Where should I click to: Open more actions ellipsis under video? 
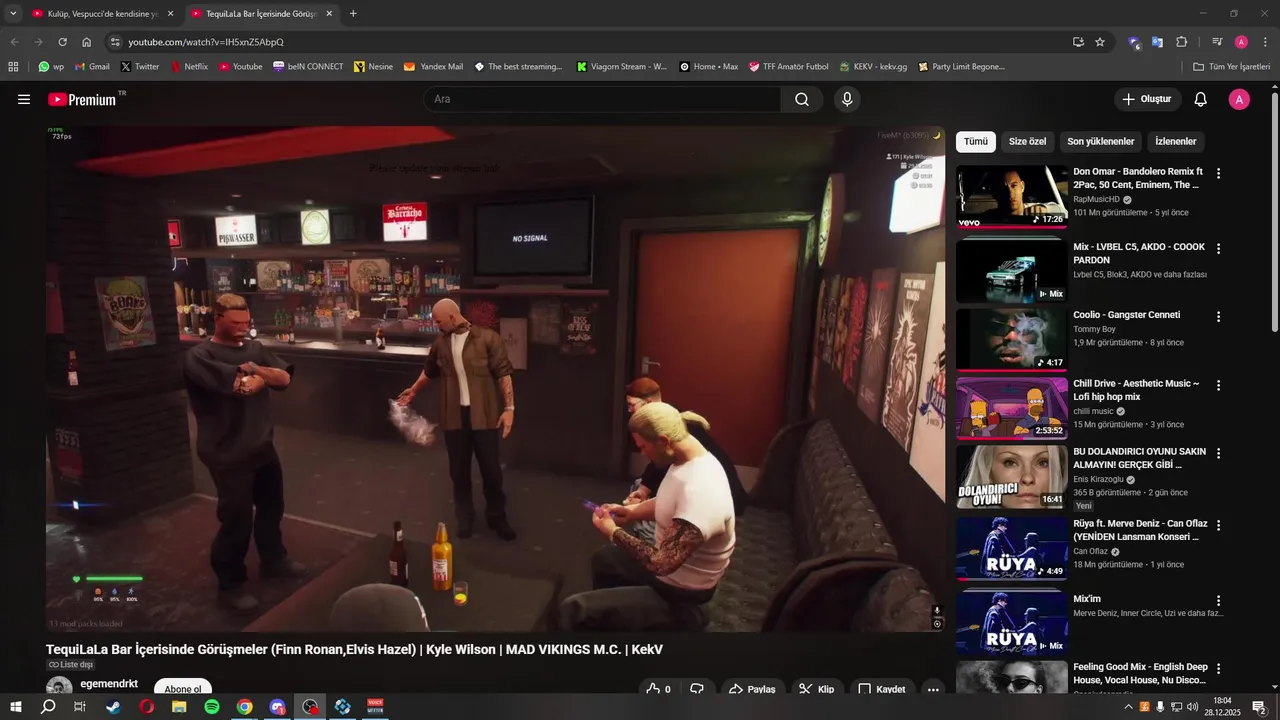point(932,689)
